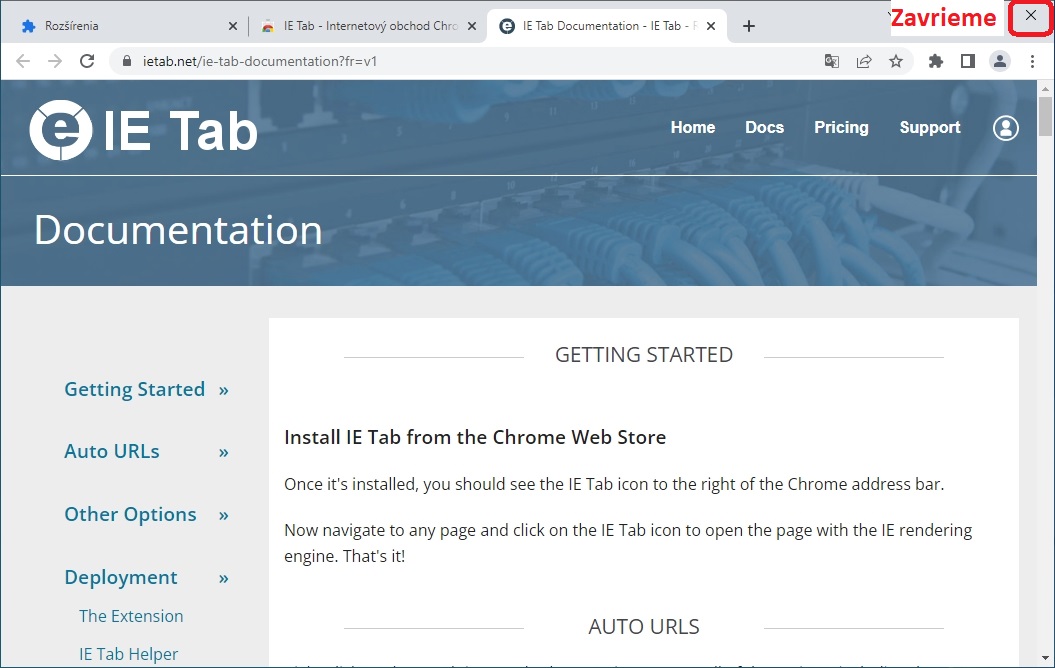Expand chevron next to Other Options
This screenshot has width=1055, height=668.
pos(223,515)
